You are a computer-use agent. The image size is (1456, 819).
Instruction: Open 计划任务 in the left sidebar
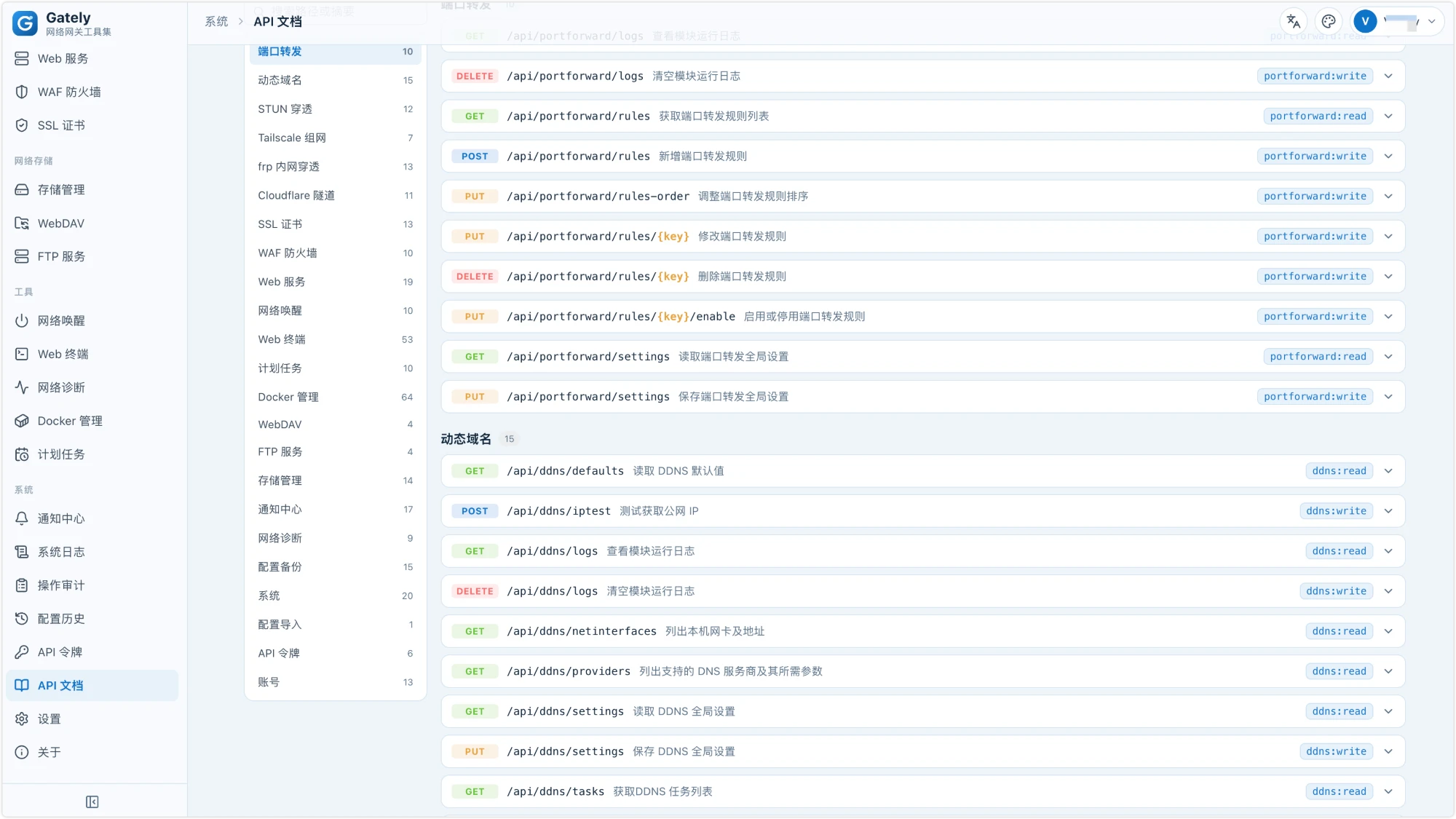click(92, 455)
